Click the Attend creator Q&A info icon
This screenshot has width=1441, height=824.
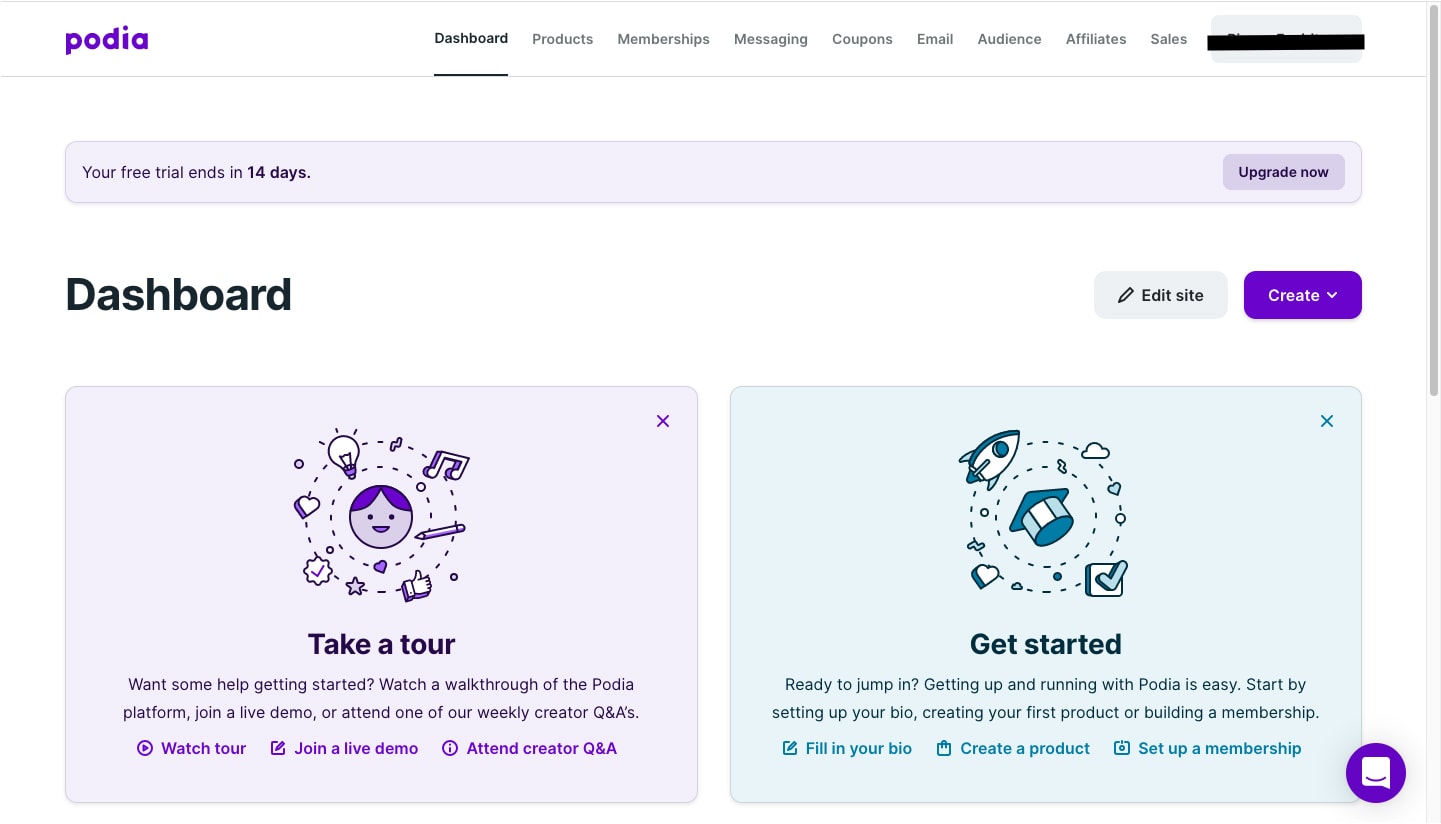tap(450, 748)
